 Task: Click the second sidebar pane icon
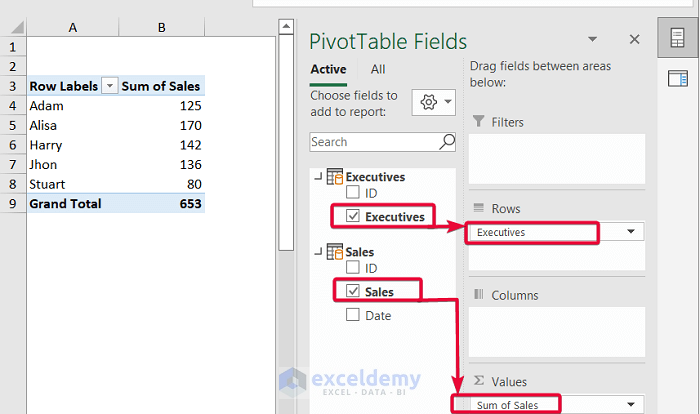point(677,79)
